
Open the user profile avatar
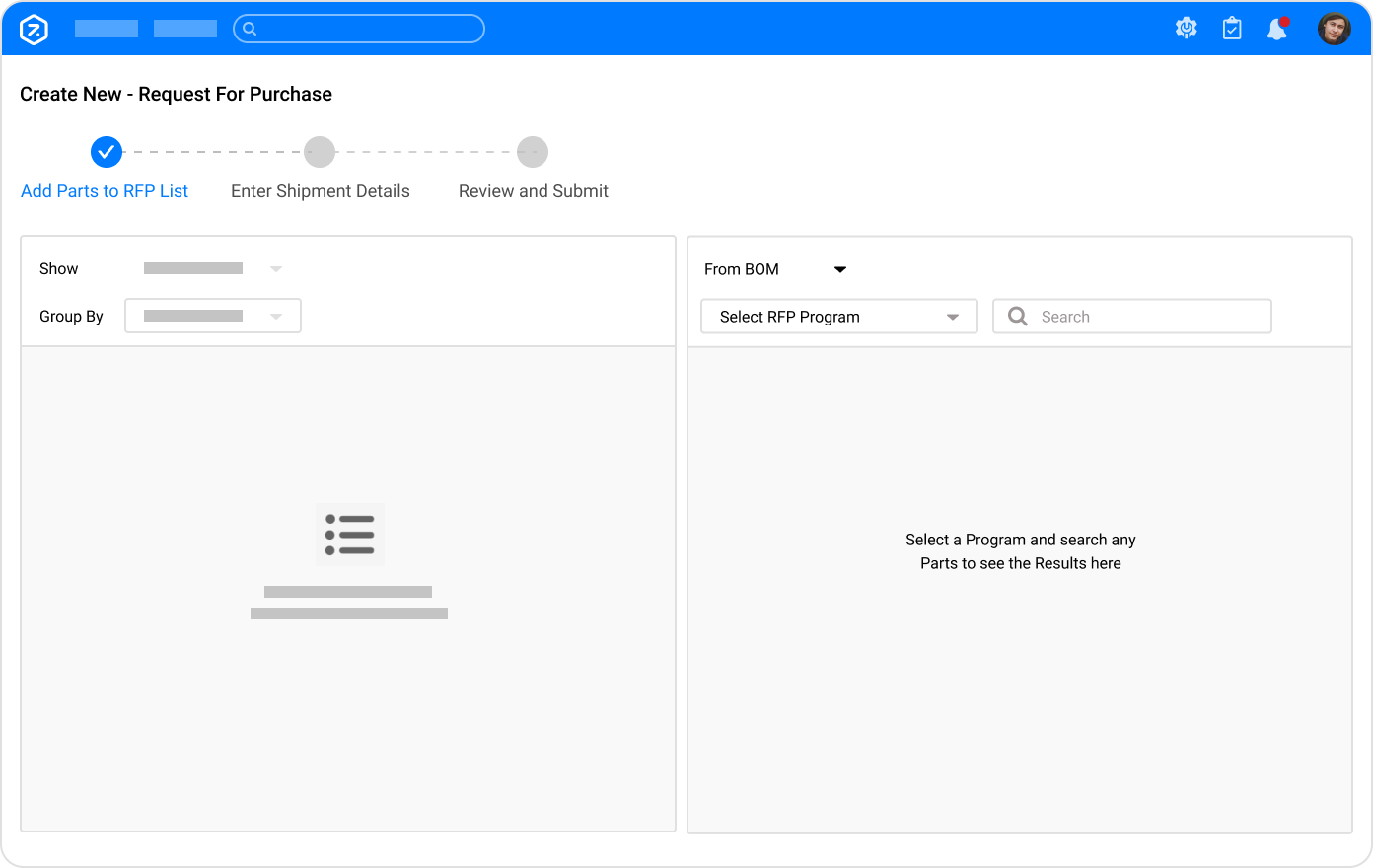pyautogui.click(x=1335, y=29)
